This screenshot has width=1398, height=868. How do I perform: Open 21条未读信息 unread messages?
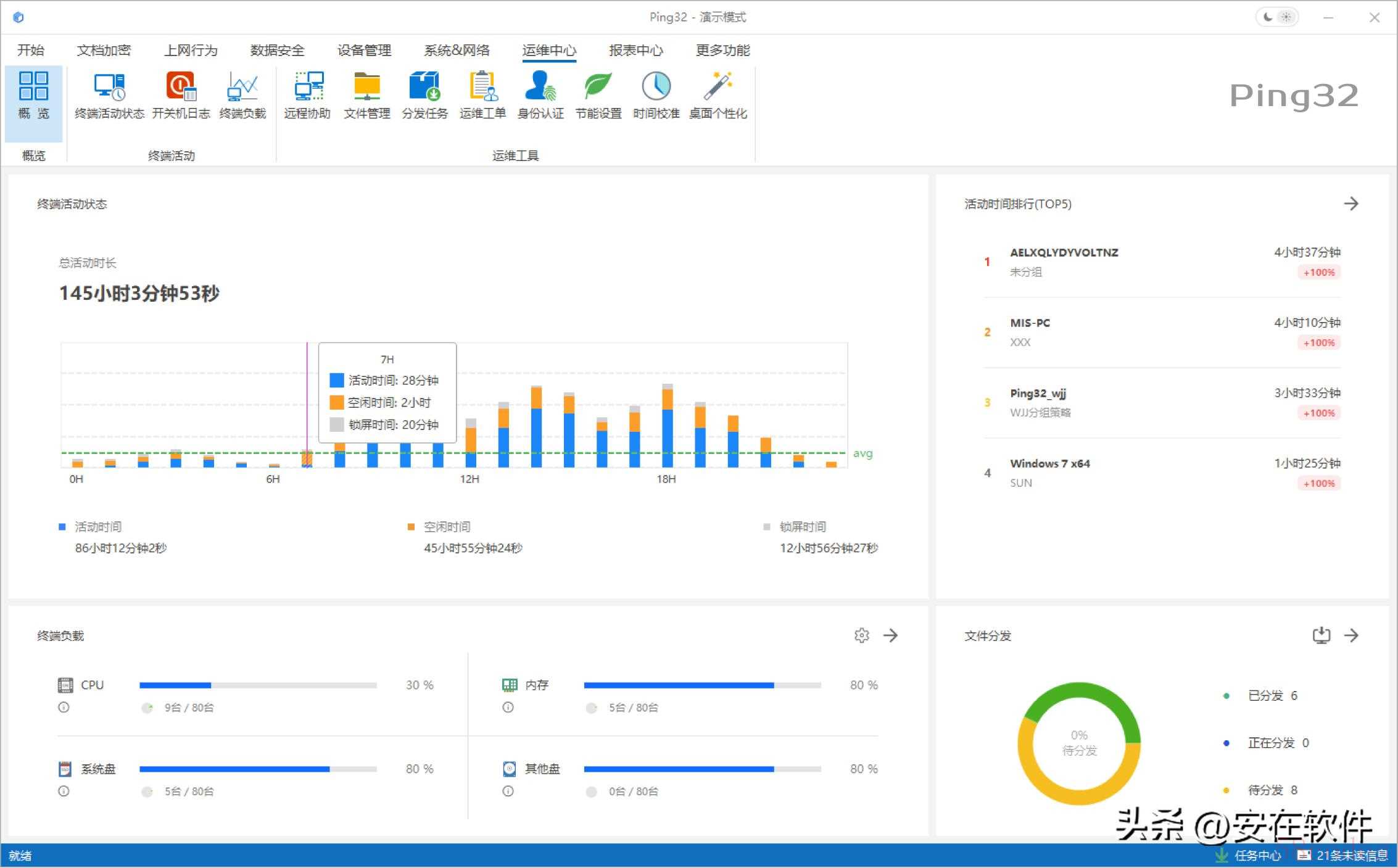point(1342,856)
